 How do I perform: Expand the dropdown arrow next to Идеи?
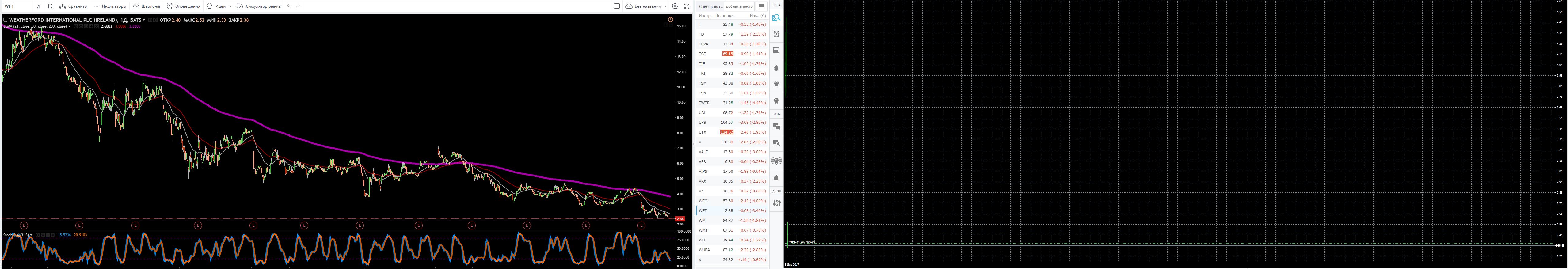[230, 6]
